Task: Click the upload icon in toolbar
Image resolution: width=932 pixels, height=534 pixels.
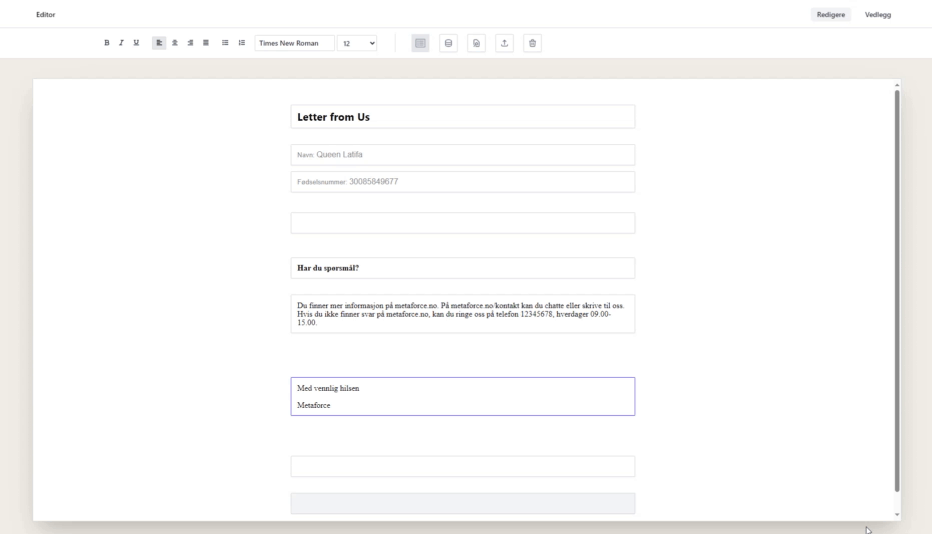Action: coord(504,43)
